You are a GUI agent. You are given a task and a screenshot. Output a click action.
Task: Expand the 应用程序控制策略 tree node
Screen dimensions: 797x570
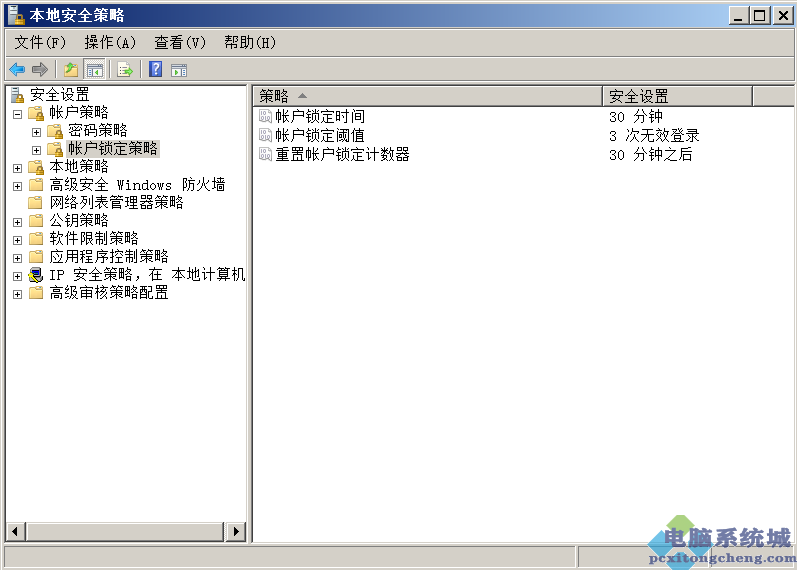tap(17, 259)
